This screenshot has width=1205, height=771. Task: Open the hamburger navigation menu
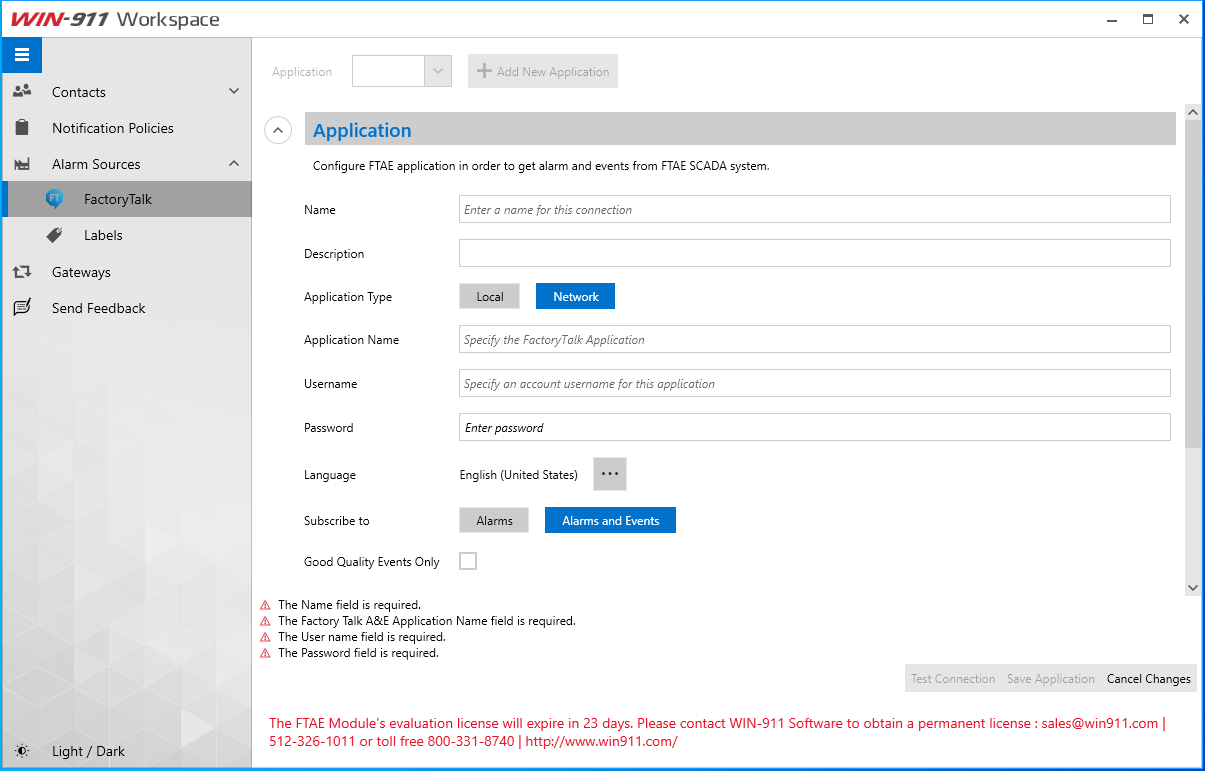[x=22, y=55]
